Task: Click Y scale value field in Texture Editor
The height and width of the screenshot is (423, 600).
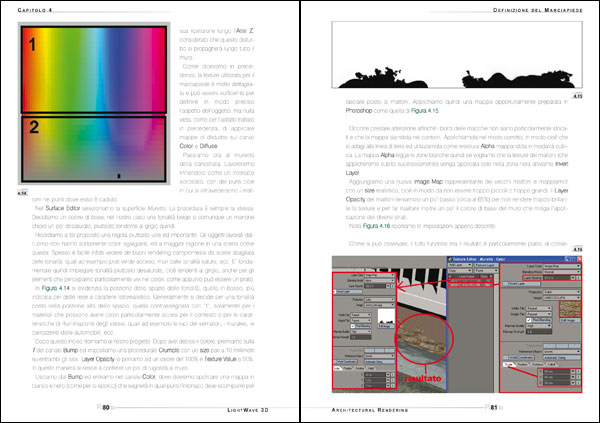Action: point(557,377)
